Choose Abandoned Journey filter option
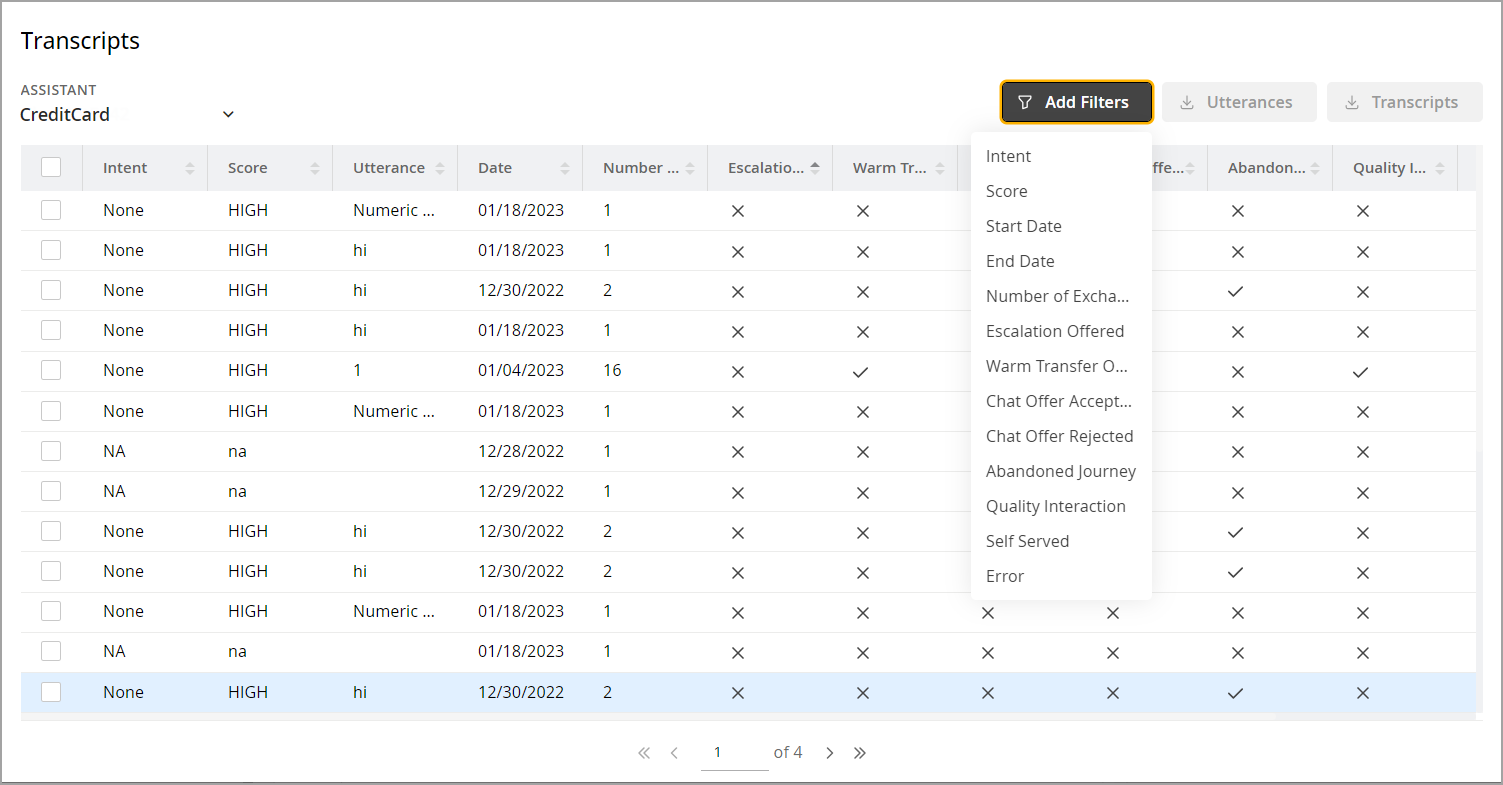This screenshot has height=785, width=1503. point(1060,471)
